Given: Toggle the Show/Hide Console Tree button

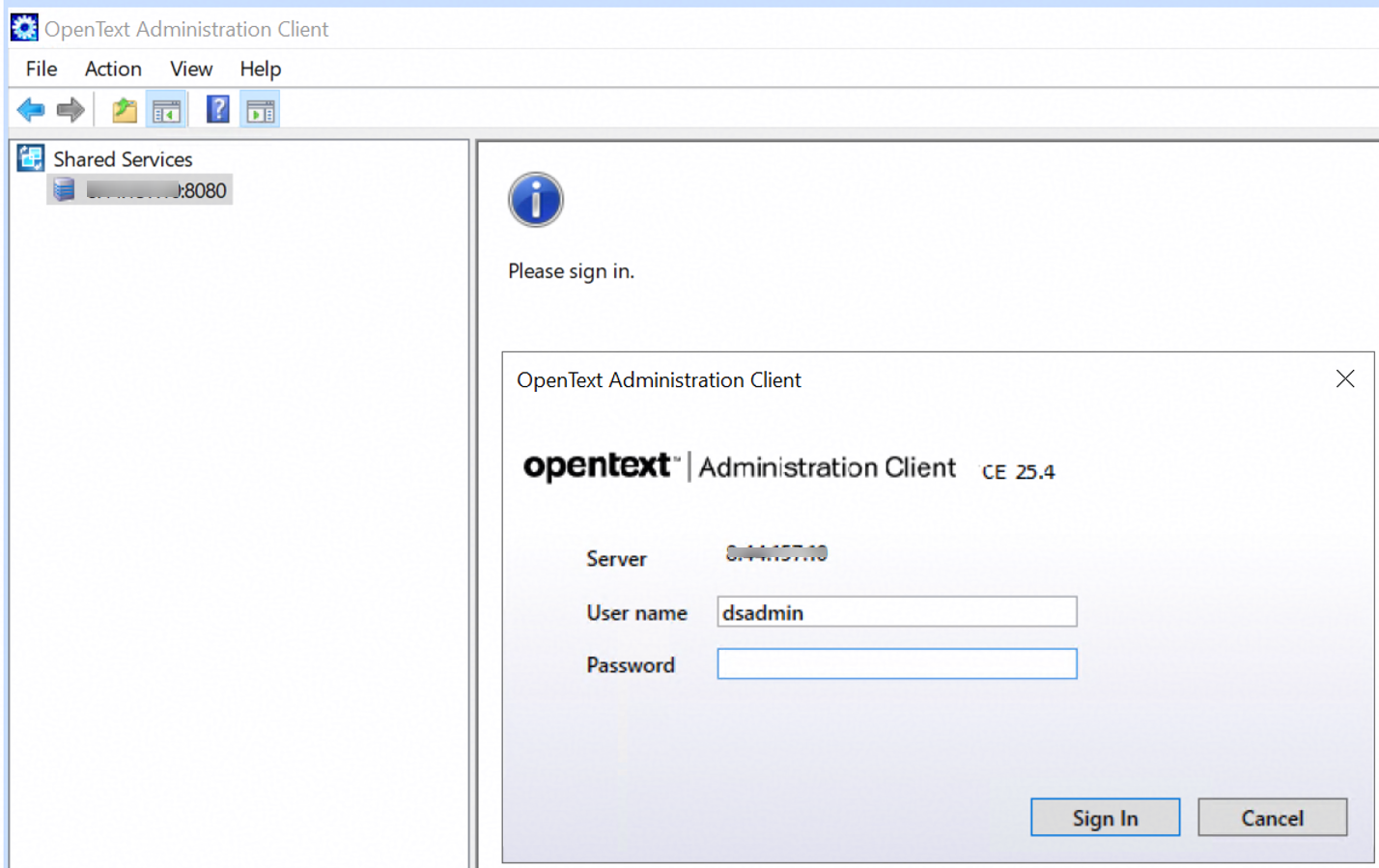Looking at the screenshot, I should point(166,111).
